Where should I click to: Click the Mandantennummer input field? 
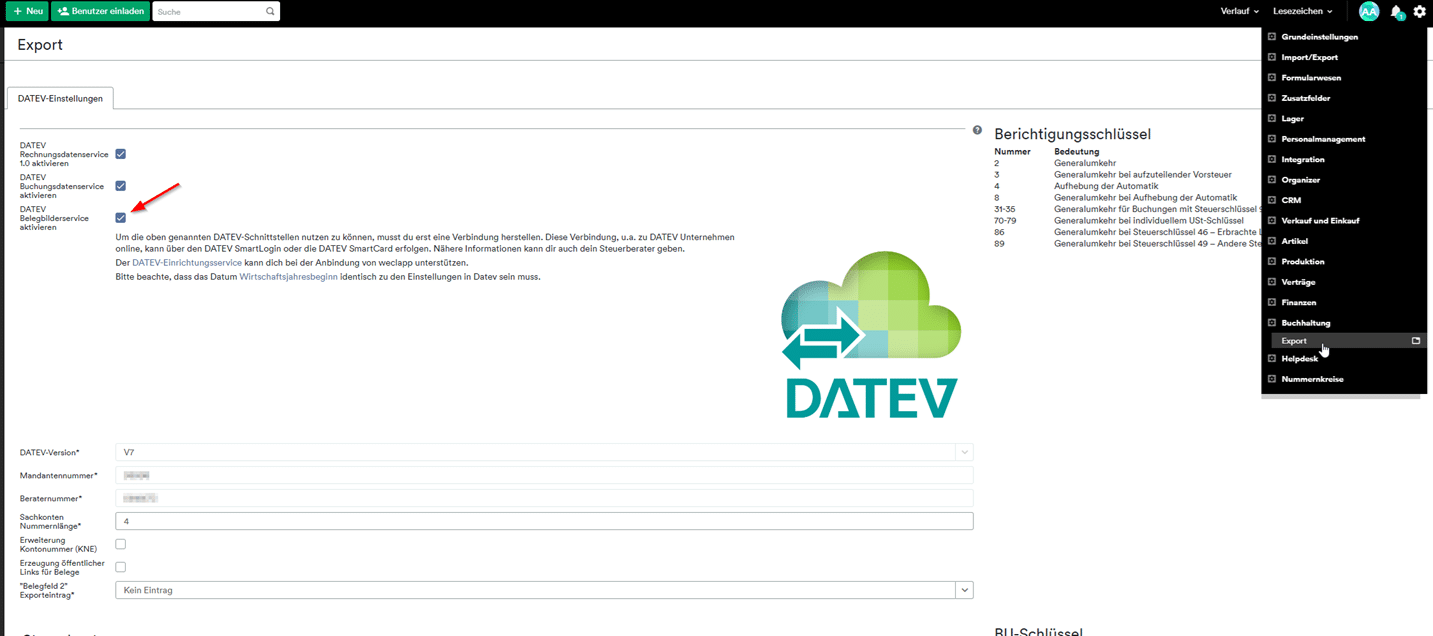tap(544, 475)
